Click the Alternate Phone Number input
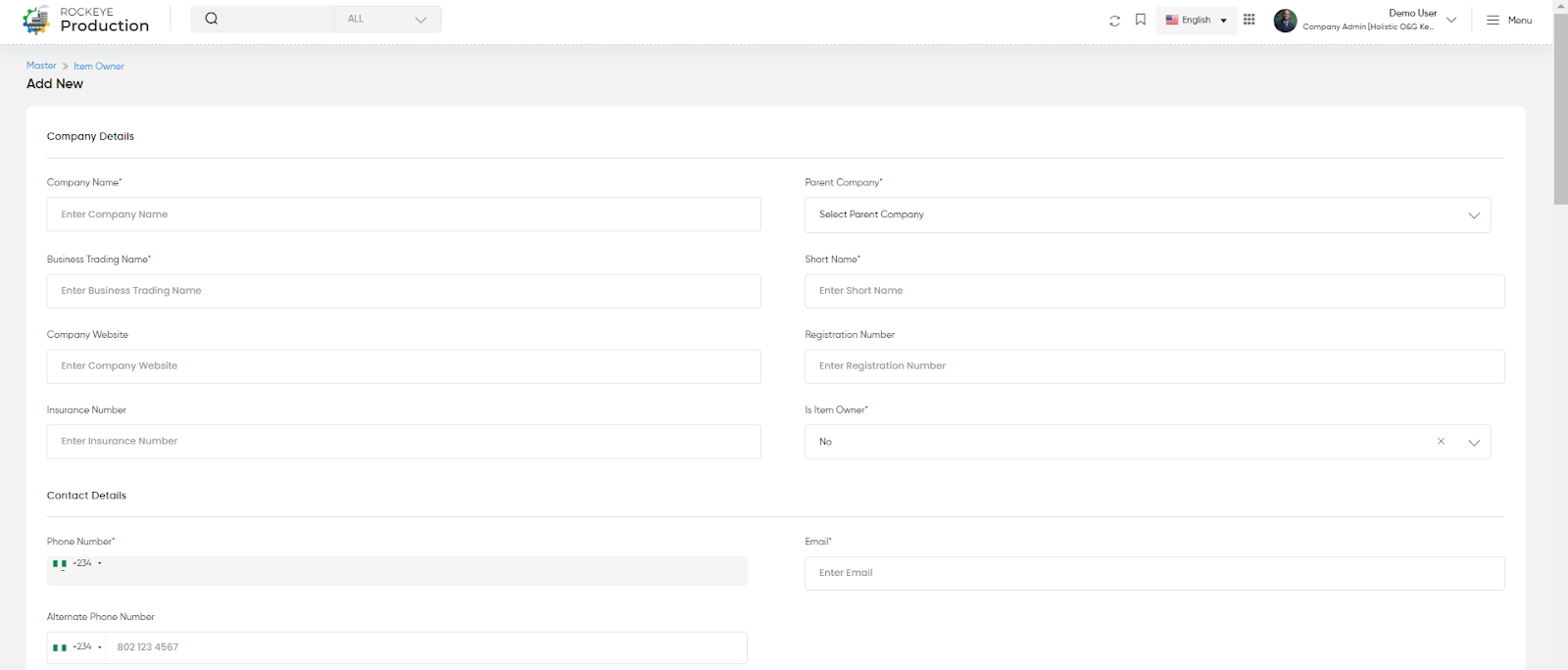This screenshot has width=1568, height=670. pos(426,647)
